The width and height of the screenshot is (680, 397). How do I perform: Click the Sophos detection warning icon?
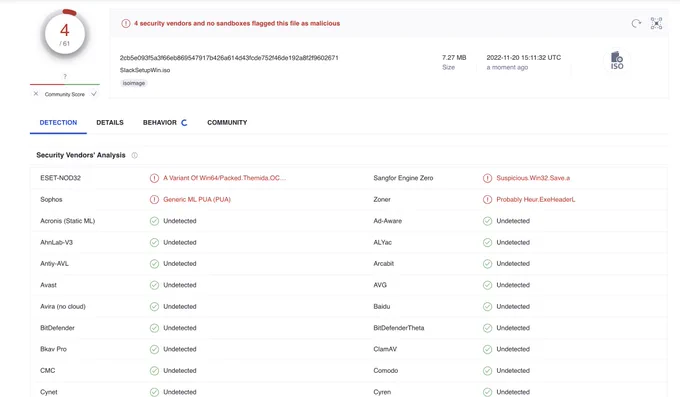point(154,200)
